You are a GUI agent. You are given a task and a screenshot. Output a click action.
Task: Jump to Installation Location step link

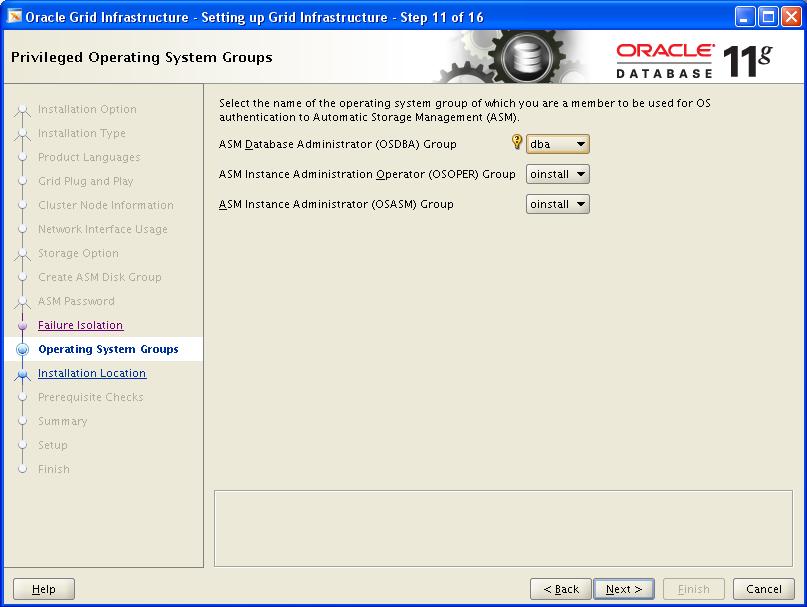[92, 373]
